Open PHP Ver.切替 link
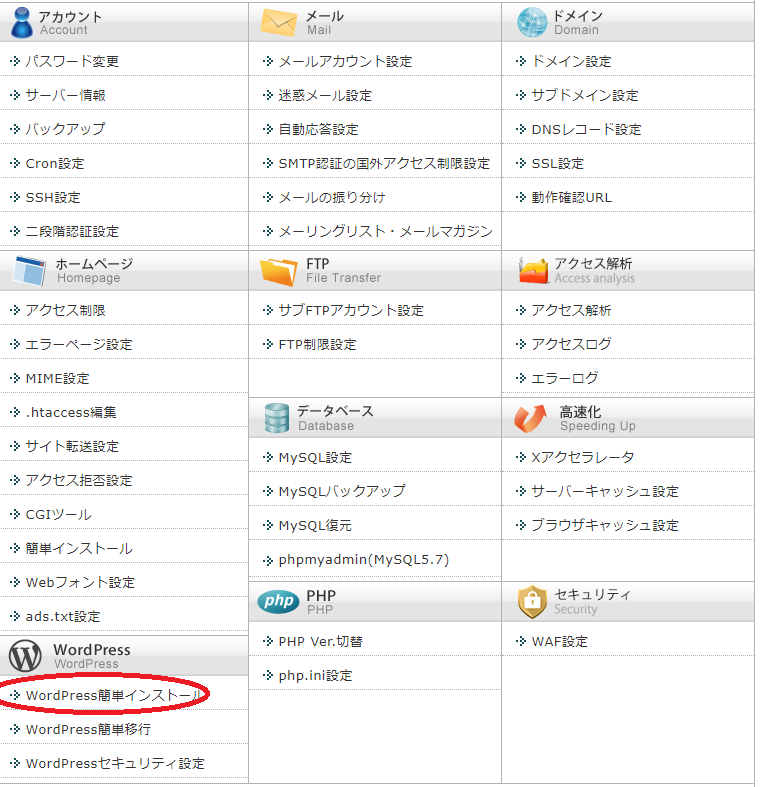This screenshot has width=764, height=787. pyautogui.click(x=321, y=641)
